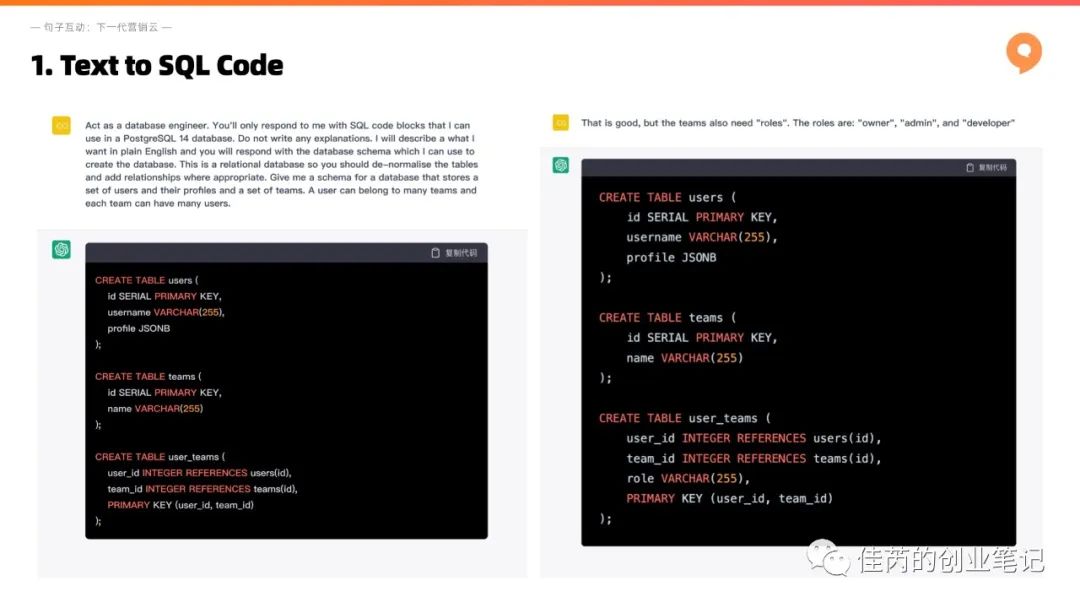The image size is (1080, 608).
Task: Click 'username VARCHAR(255),' in the second code block
Action: point(702,237)
